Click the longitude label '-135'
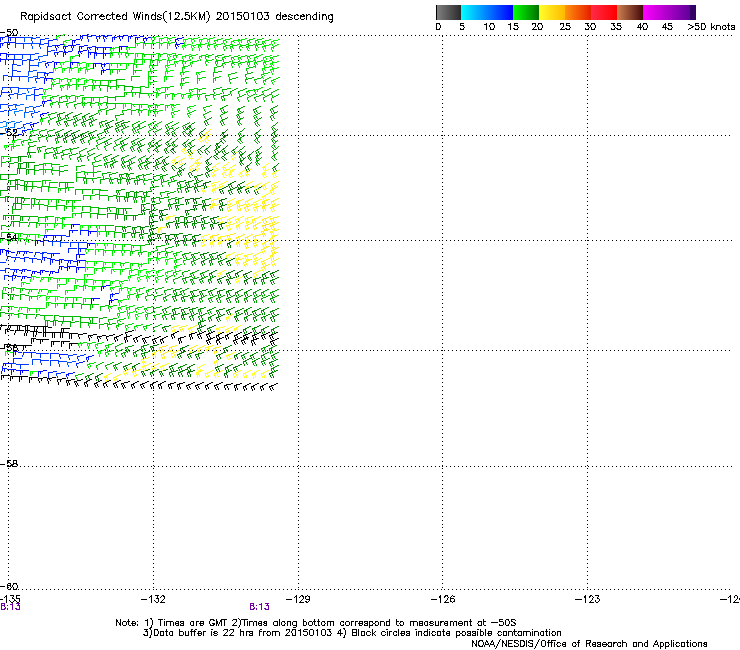Viewport: 740px width, 650px height. pyautogui.click(x=10, y=599)
